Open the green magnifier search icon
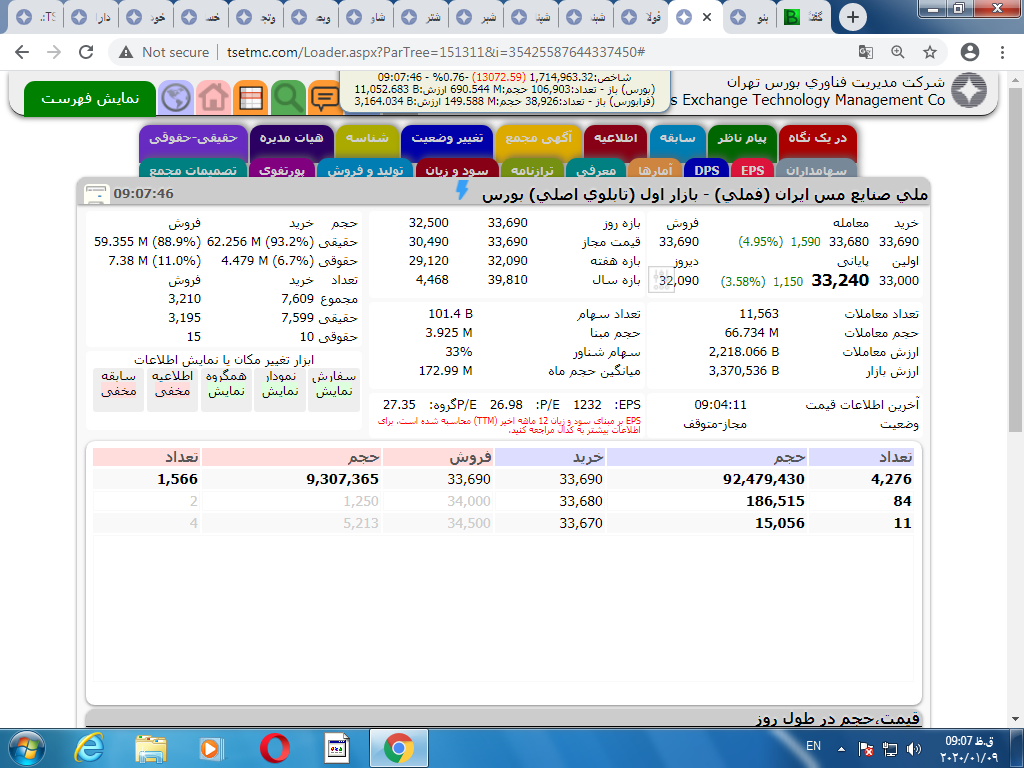 click(x=288, y=98)
